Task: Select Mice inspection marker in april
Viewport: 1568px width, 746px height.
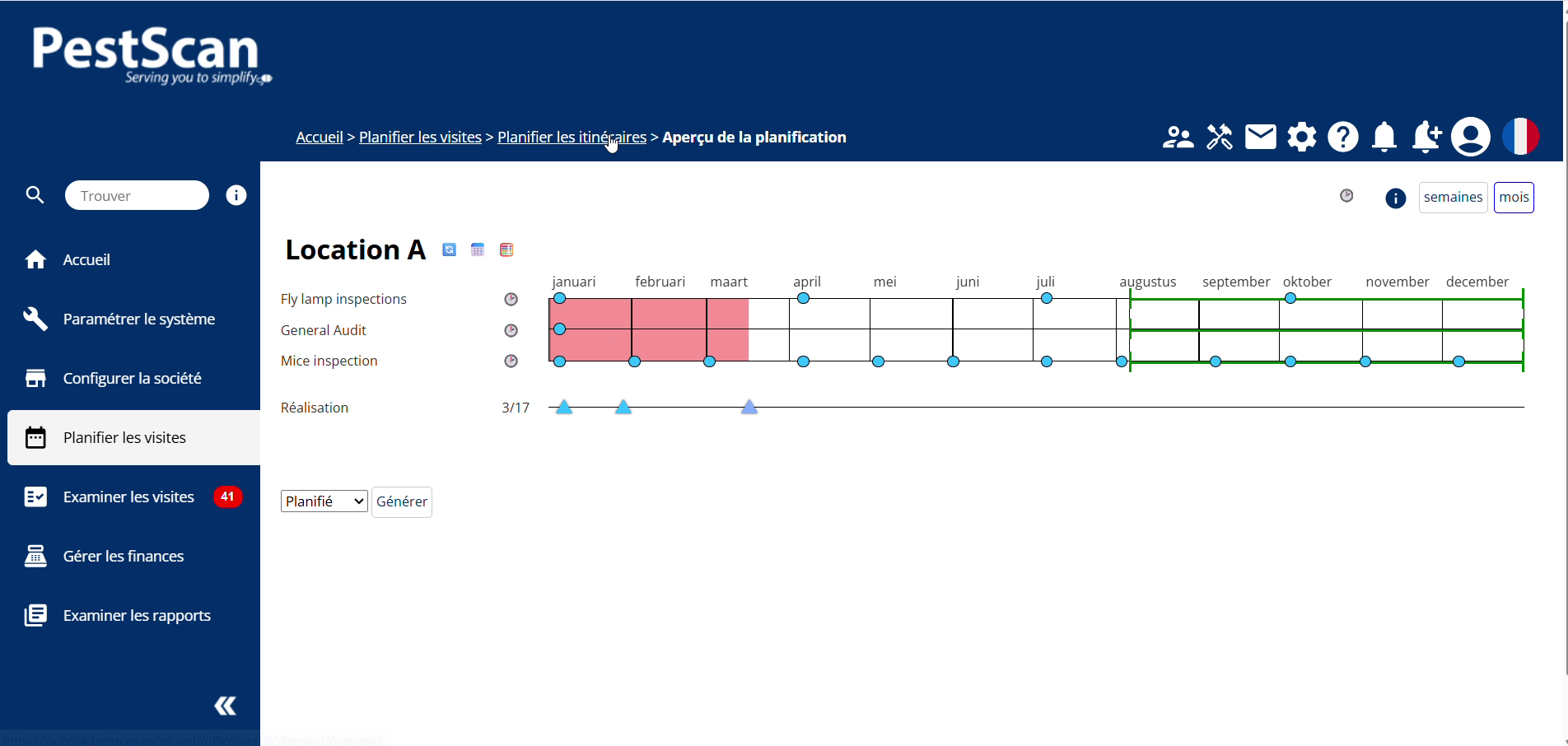Action: [804, 361]
